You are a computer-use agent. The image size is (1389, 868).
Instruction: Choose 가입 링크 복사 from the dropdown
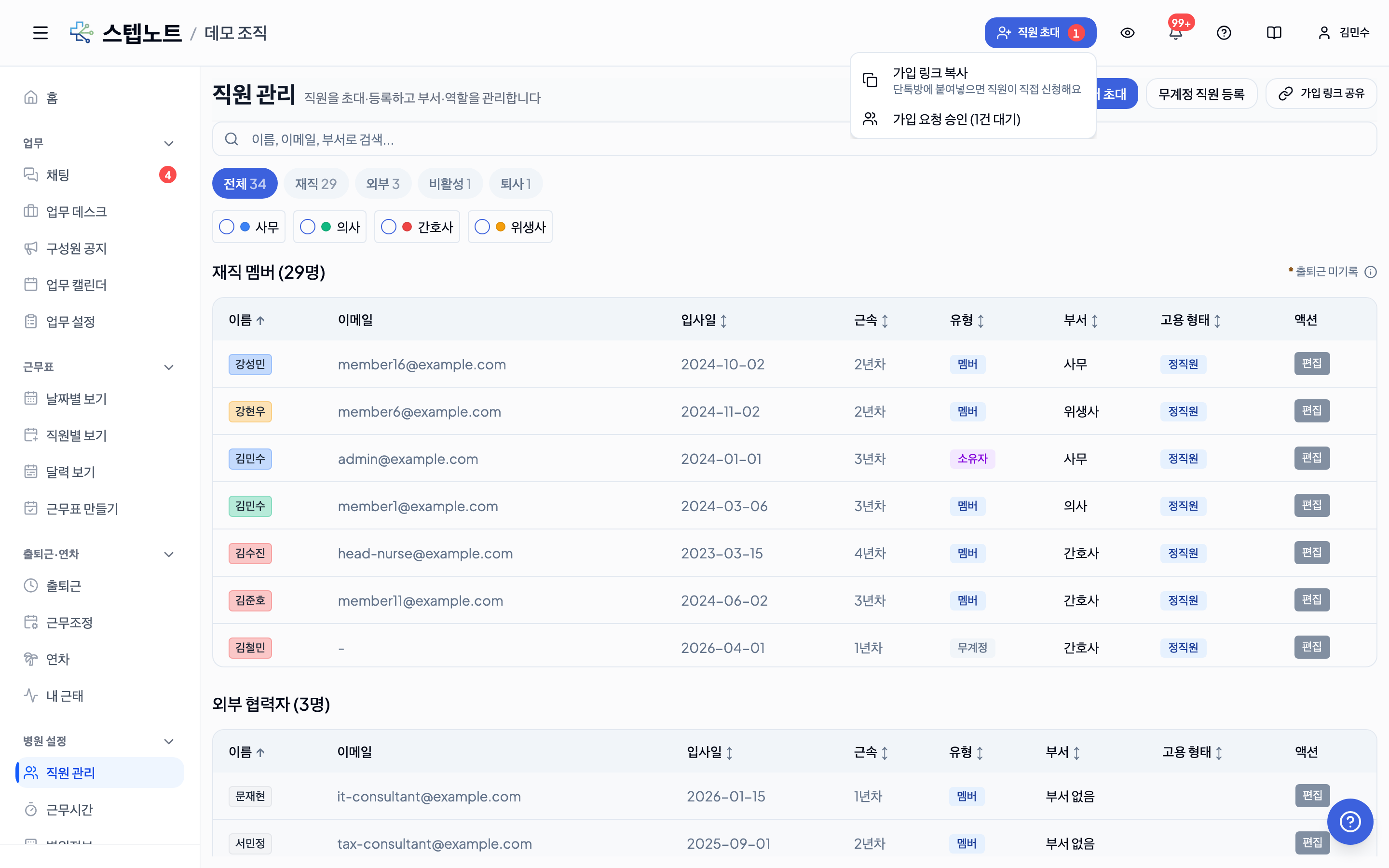973,80
